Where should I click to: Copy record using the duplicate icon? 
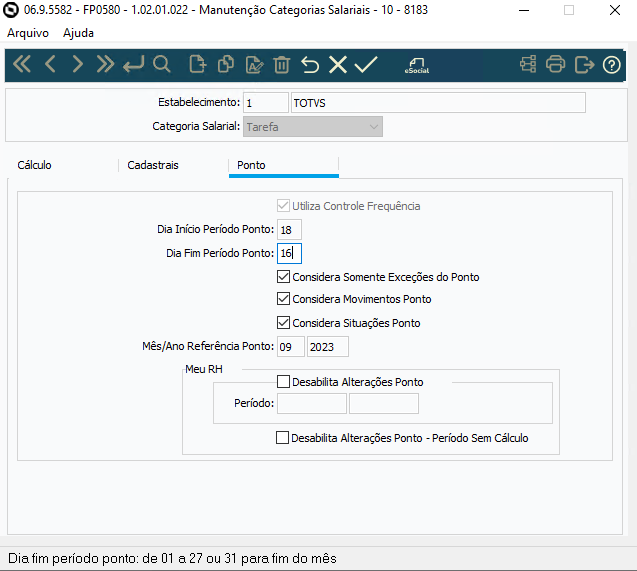click(x=226, y=65)
